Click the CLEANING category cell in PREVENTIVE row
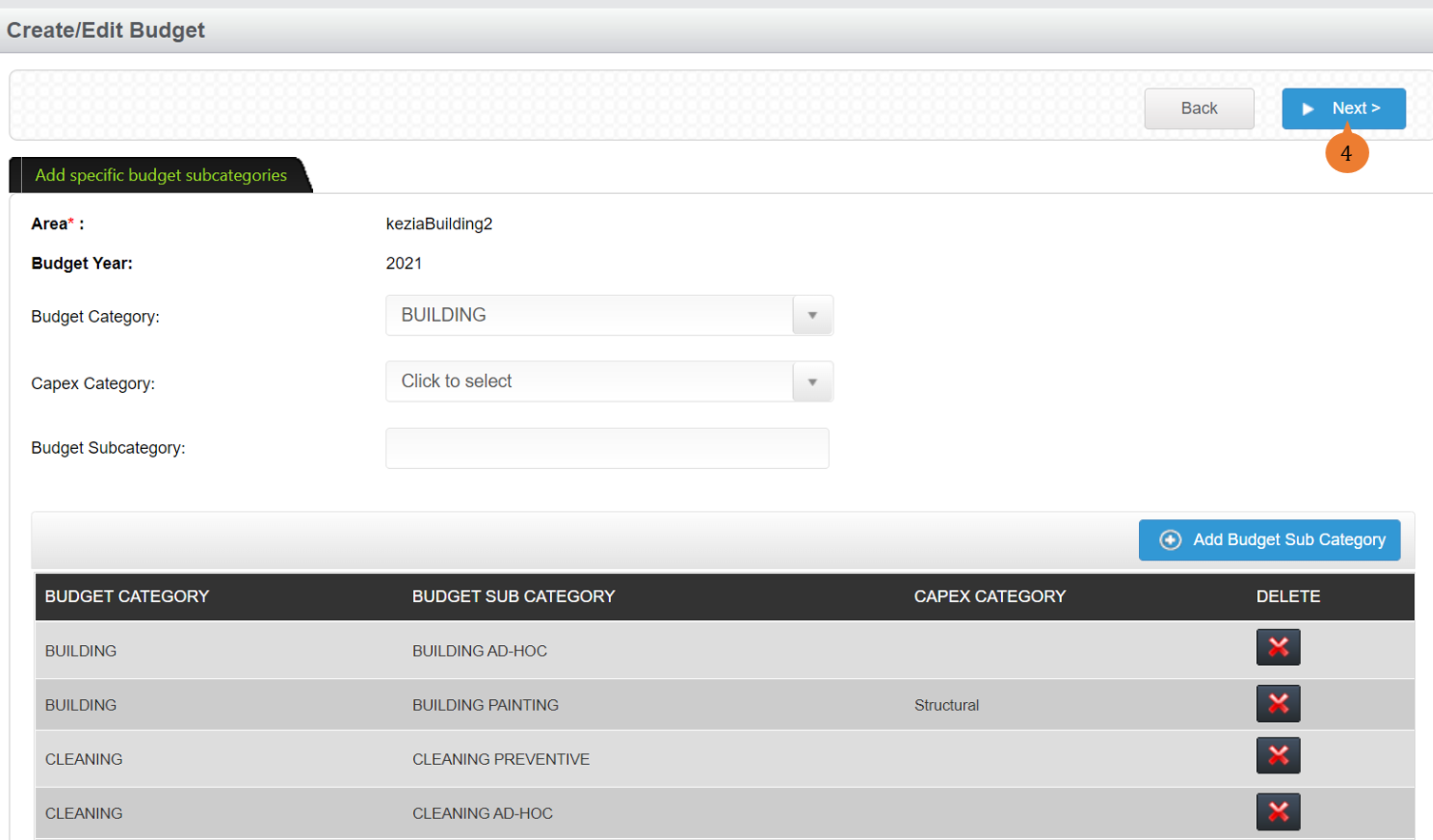This screenshot has height=840, width=1433. click(x=84, y=759)
